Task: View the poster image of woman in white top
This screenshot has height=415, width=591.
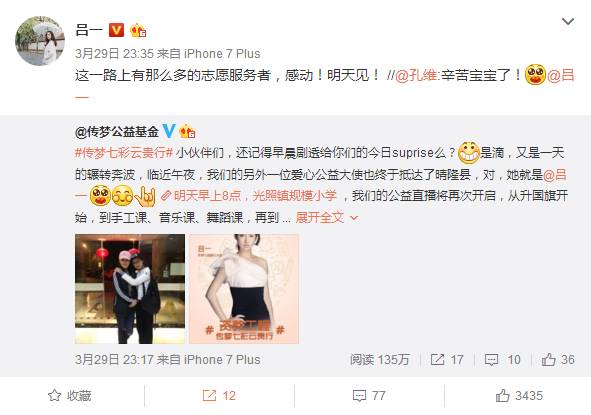Action: point(244,289)
